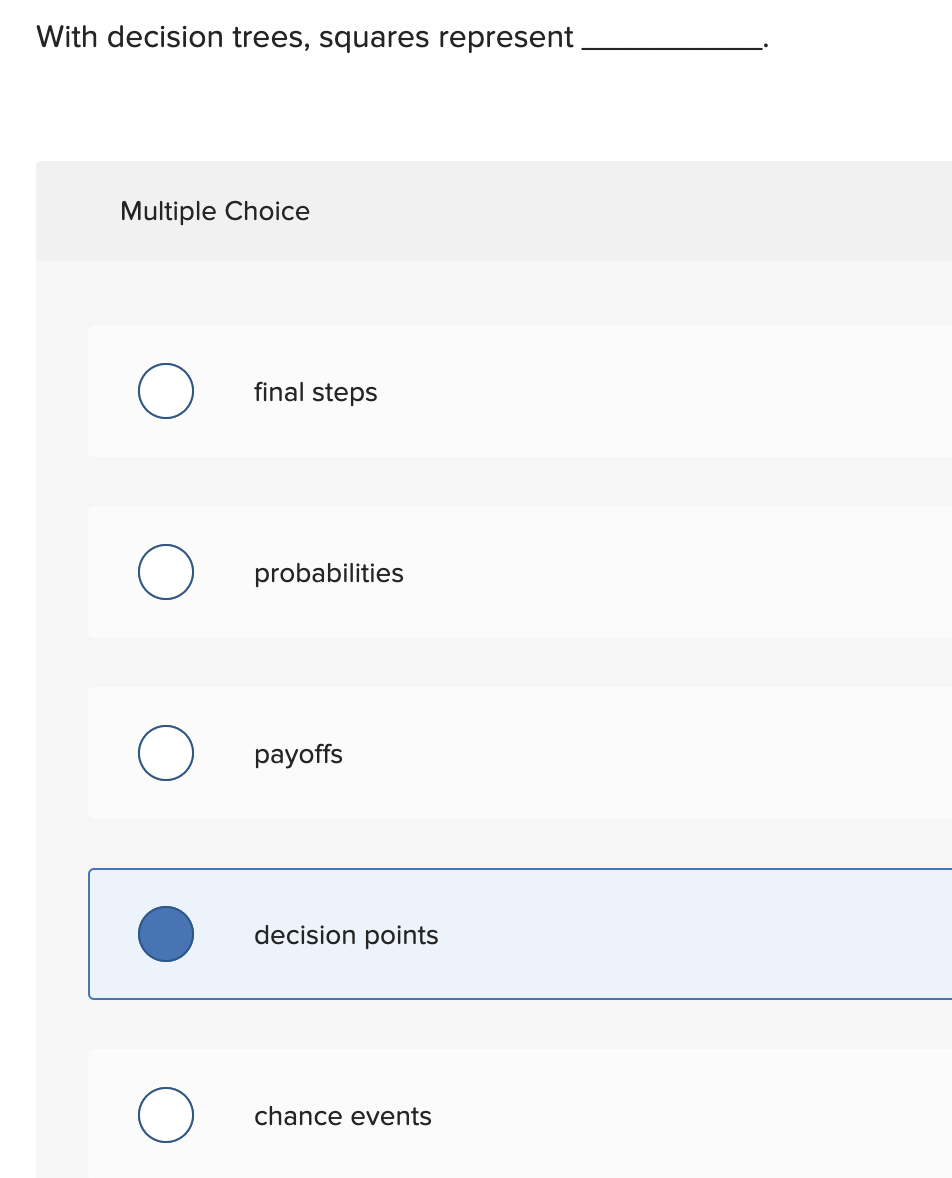952x1178 pixels.
Task: Click the 'Multiple Choice' header label
Action: tap(215, 211)
